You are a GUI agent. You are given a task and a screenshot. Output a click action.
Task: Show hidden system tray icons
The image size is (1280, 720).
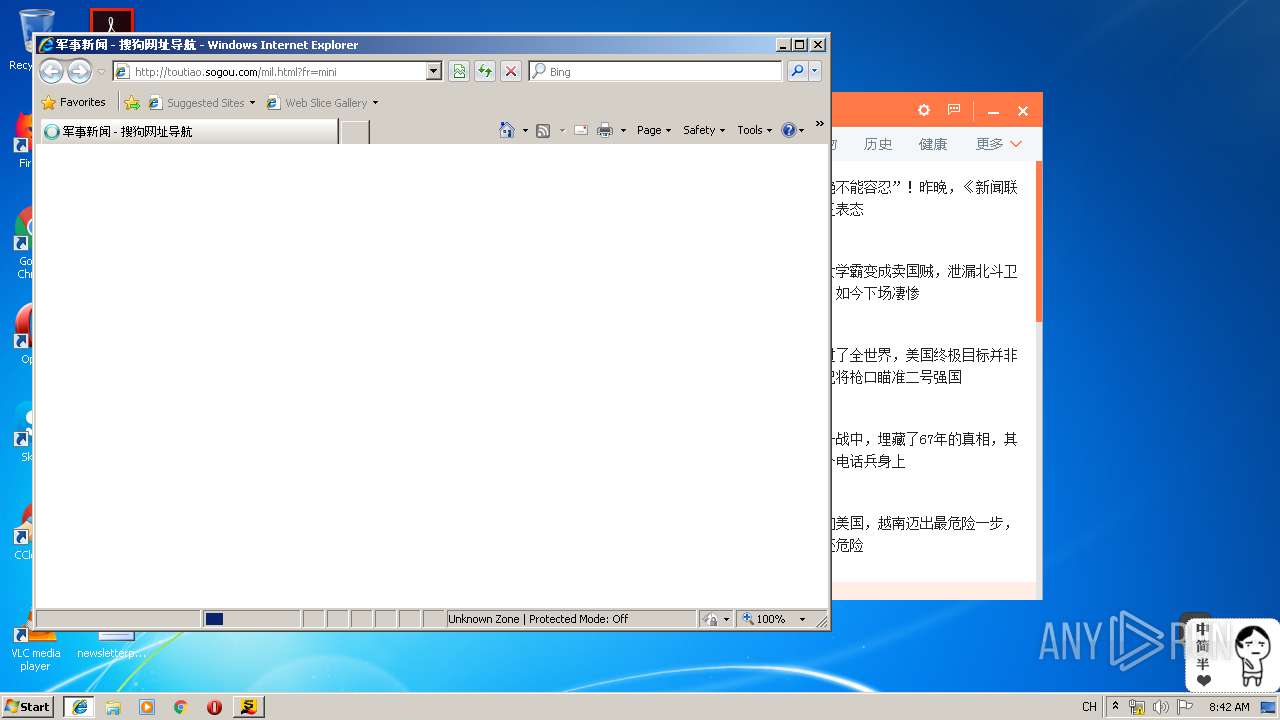pos(1115,706)
